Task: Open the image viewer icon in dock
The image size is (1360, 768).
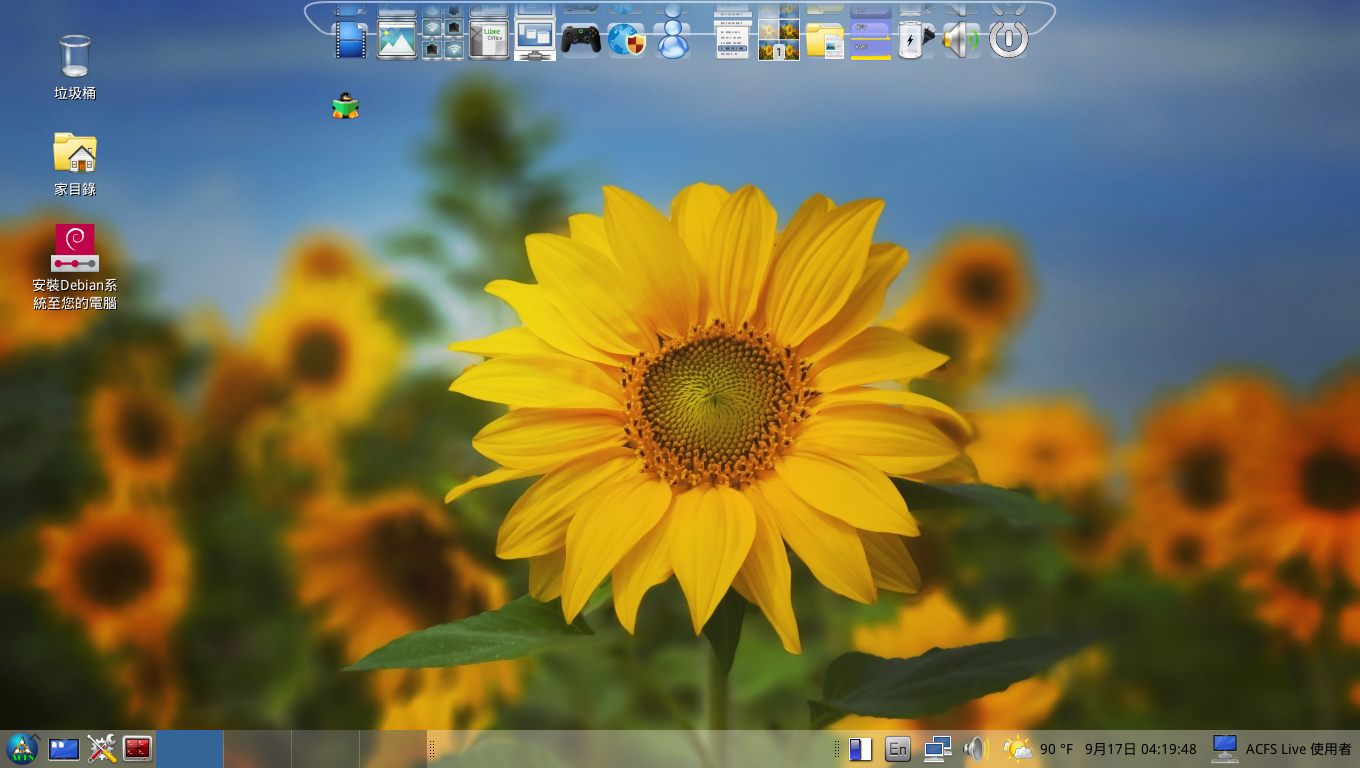Action: [x=396, y=40]
